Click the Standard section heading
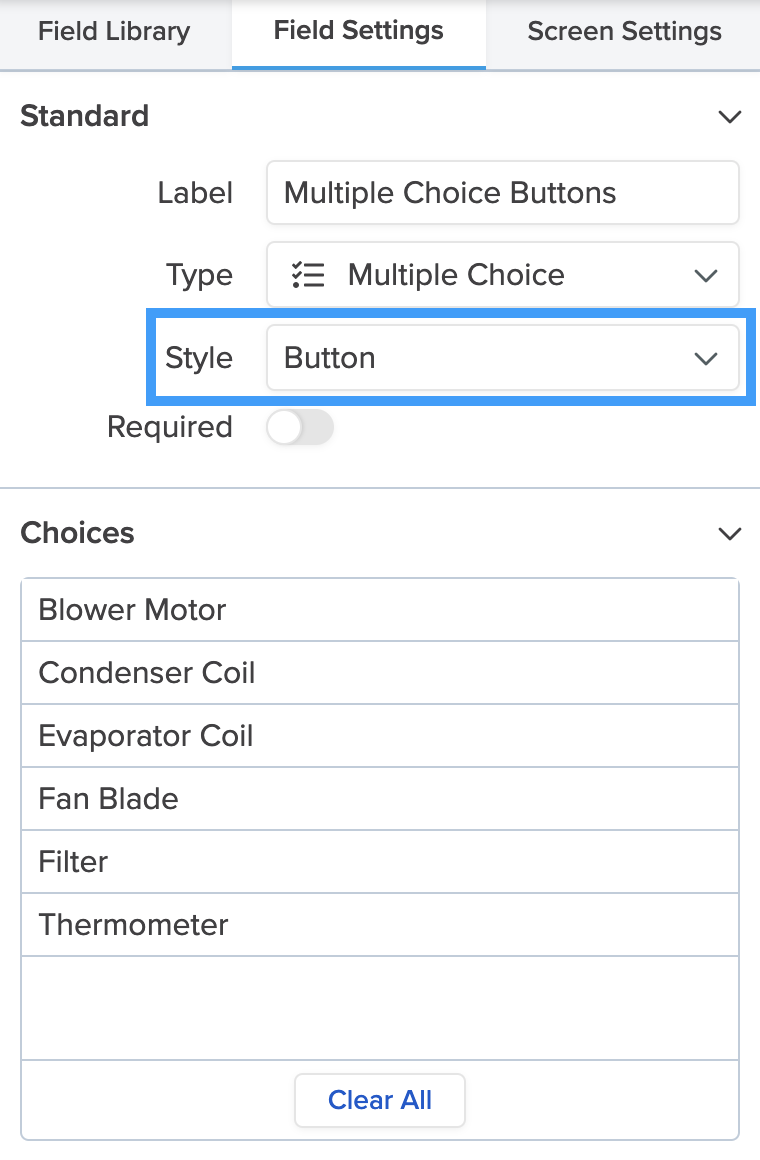 tap(85, 116)
